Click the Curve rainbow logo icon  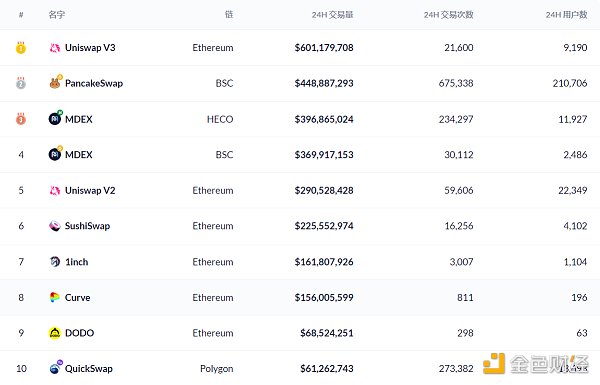[x=55, y=297]
